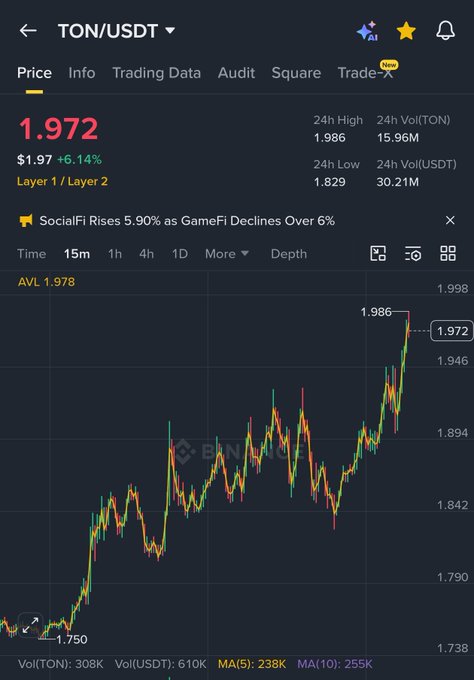Viewport: 474px width, 680px height.
Task: Open price alerts bell icon
Action: (x=445, y=31)
